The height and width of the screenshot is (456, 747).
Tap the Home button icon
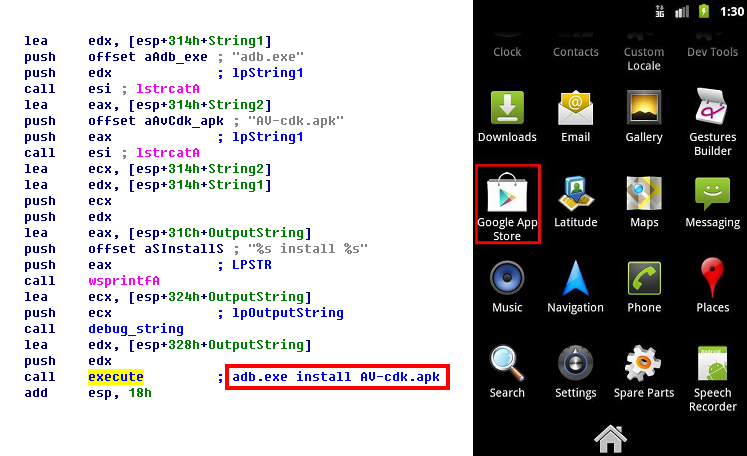point(610,438)
